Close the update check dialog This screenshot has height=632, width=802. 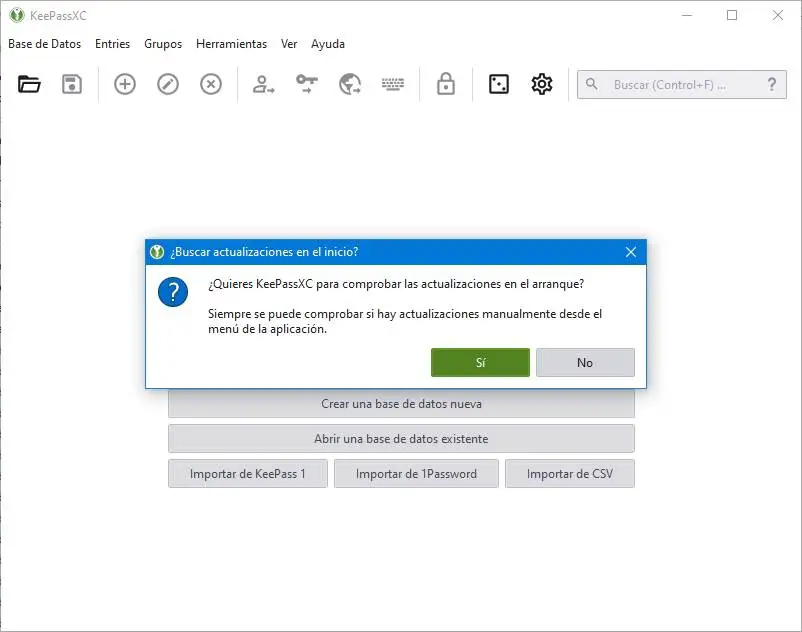point(631,252)
